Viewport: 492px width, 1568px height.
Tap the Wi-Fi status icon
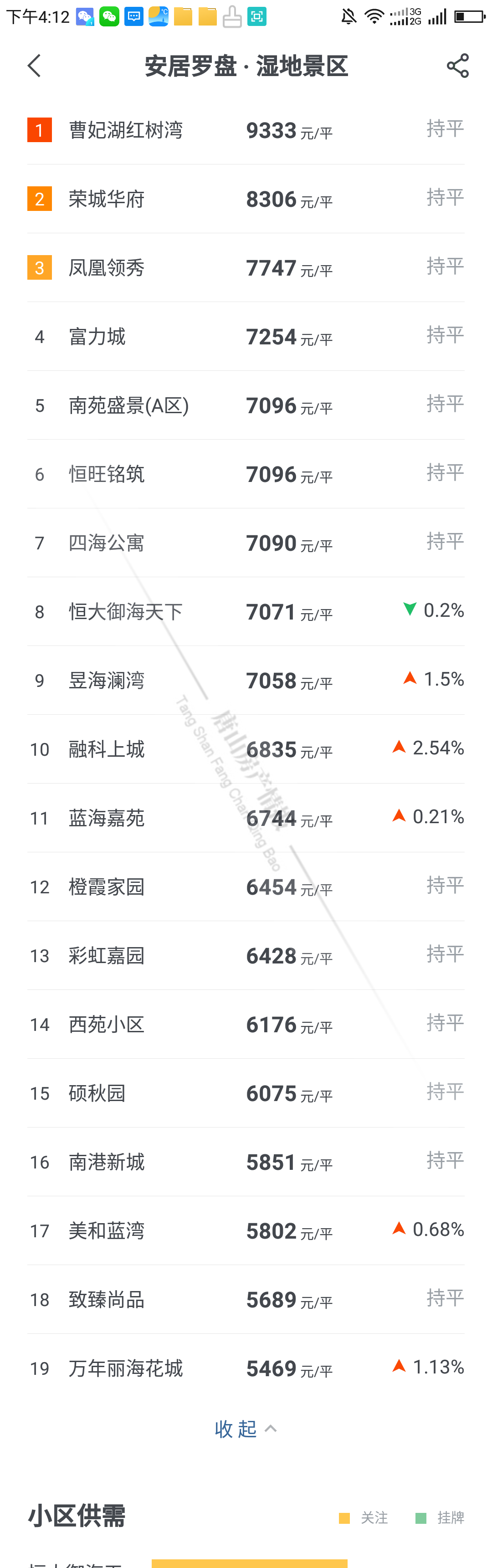(374, 16)
